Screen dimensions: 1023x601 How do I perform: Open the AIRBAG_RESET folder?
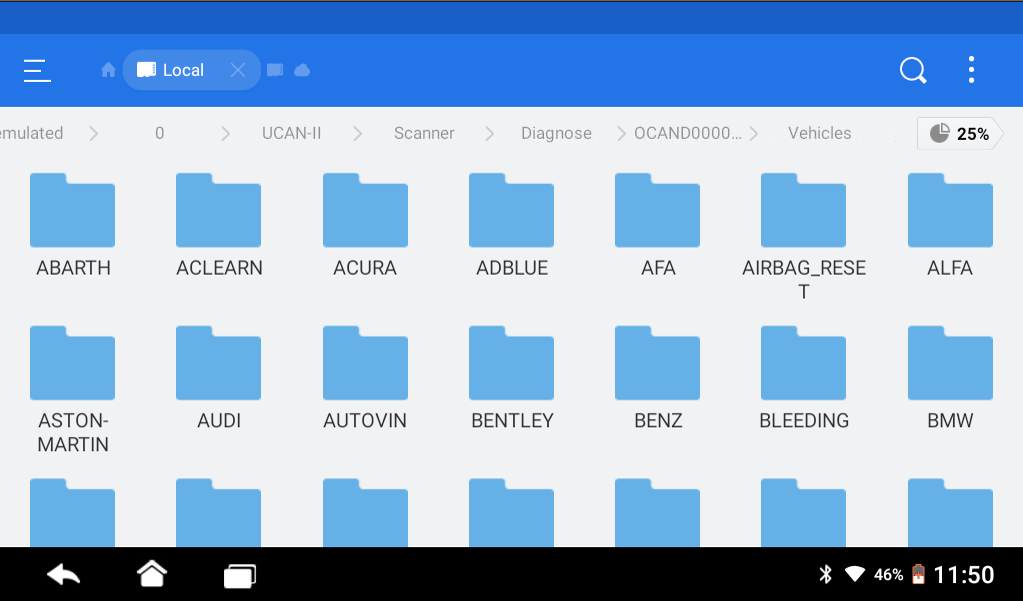[804, 237]
